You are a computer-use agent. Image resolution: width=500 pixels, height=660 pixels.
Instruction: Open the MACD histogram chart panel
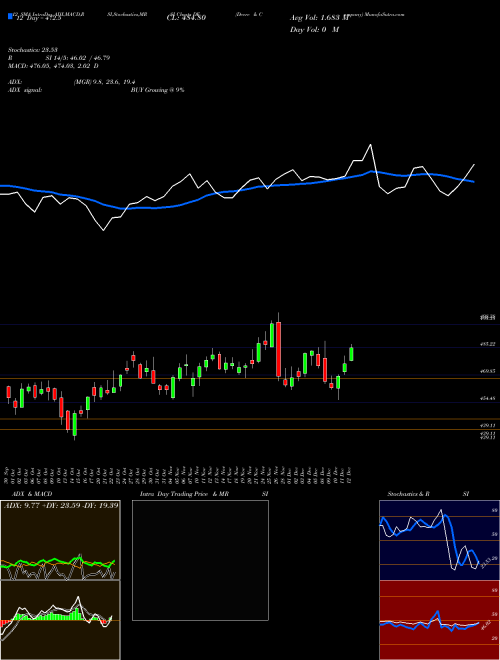[60, 620]
